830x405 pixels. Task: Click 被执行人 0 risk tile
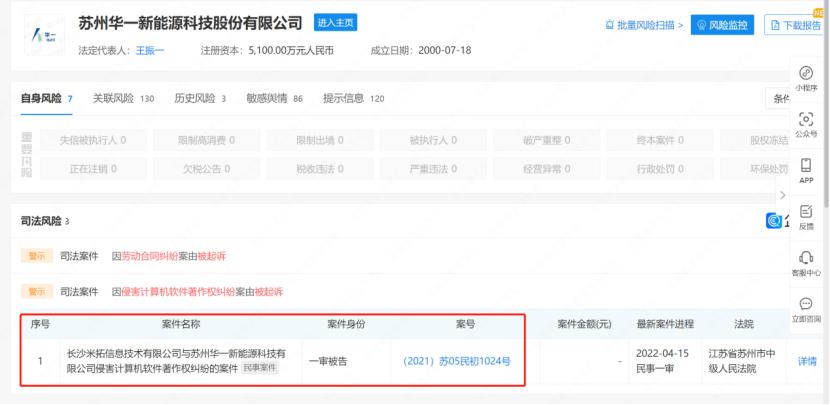pos(432,140)
